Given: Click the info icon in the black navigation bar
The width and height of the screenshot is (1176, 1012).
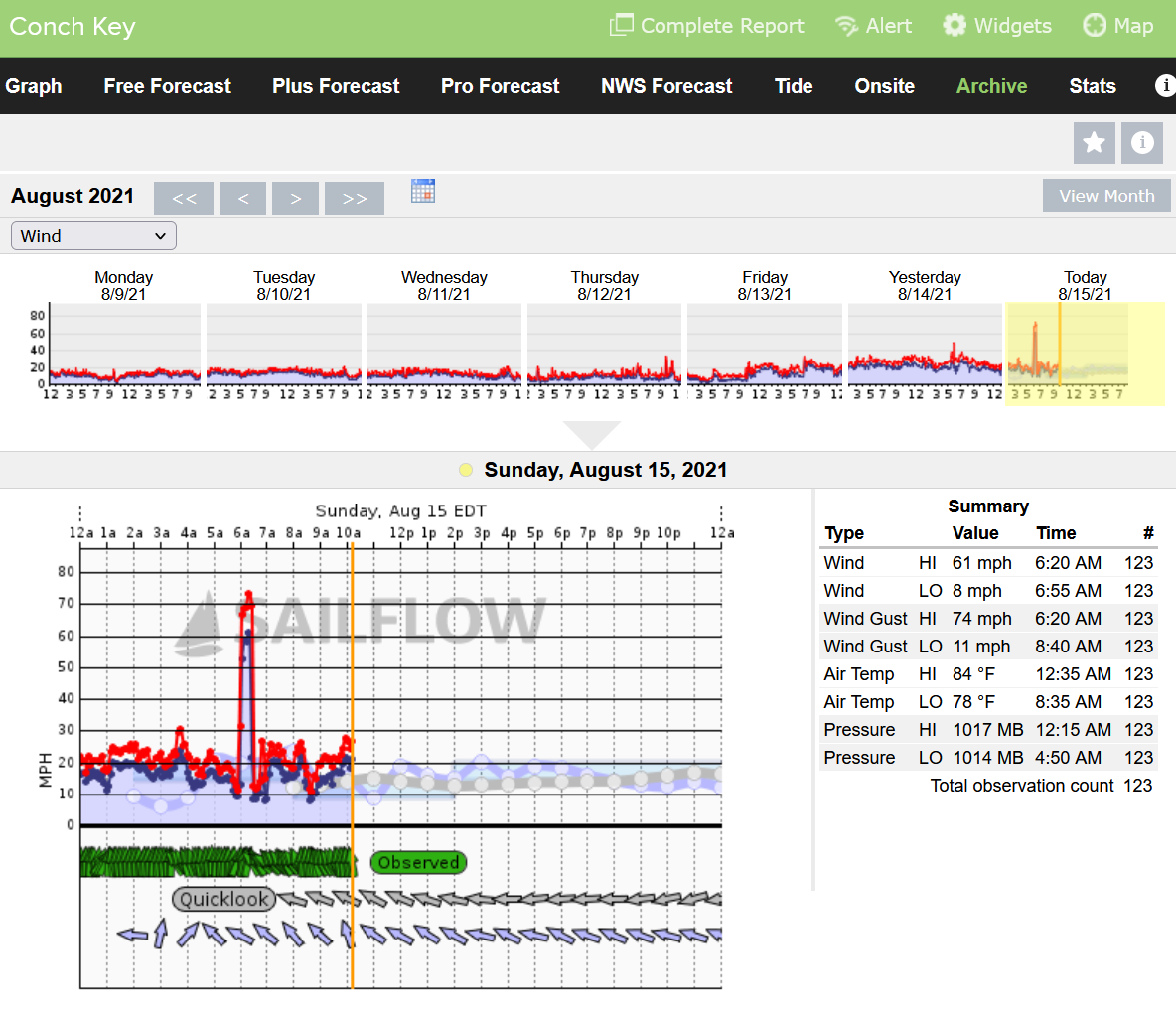Looking at the screenshot, I should click(1165, 86).
